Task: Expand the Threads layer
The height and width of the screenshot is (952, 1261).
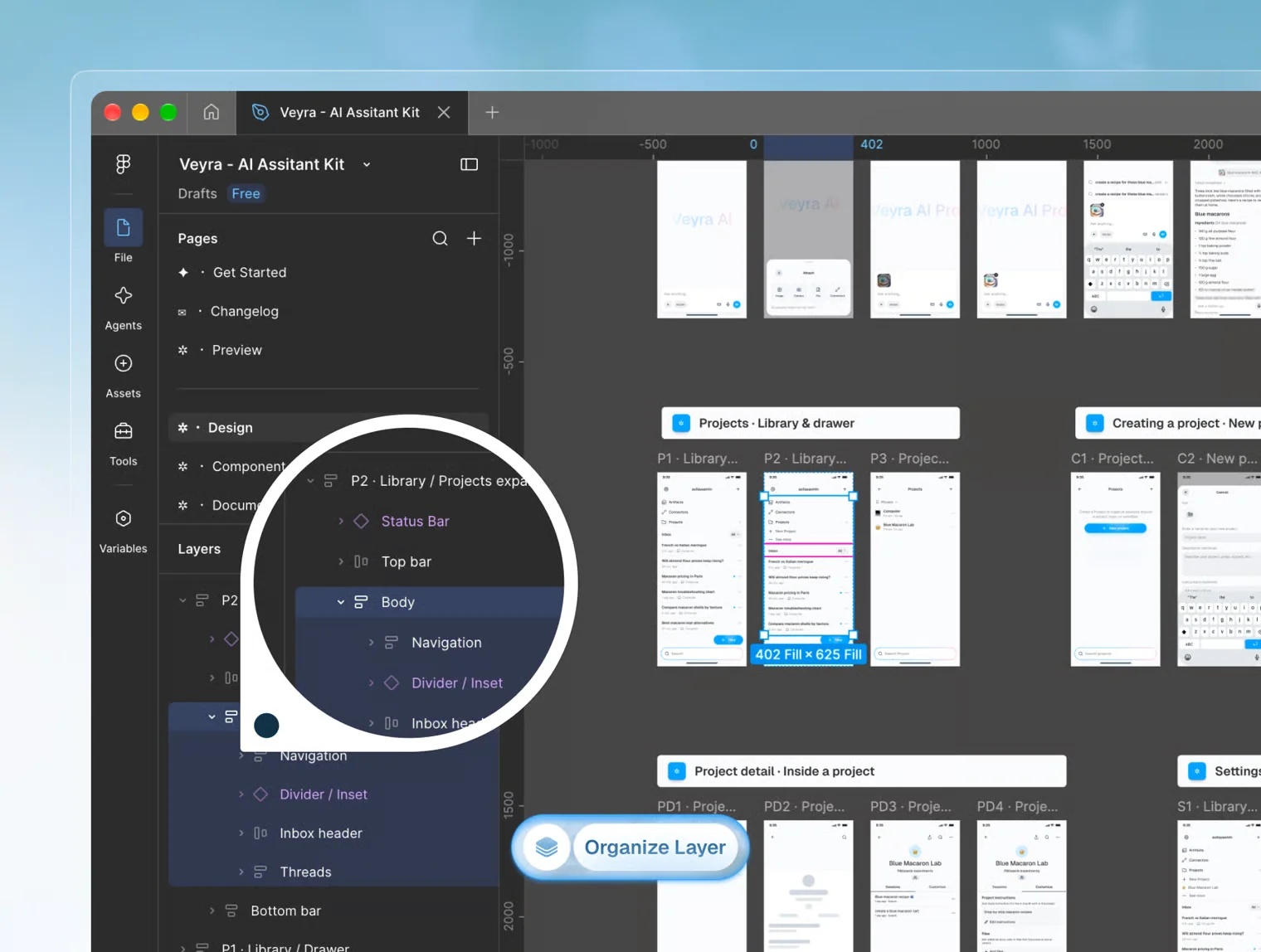Action: coord(241,872)
